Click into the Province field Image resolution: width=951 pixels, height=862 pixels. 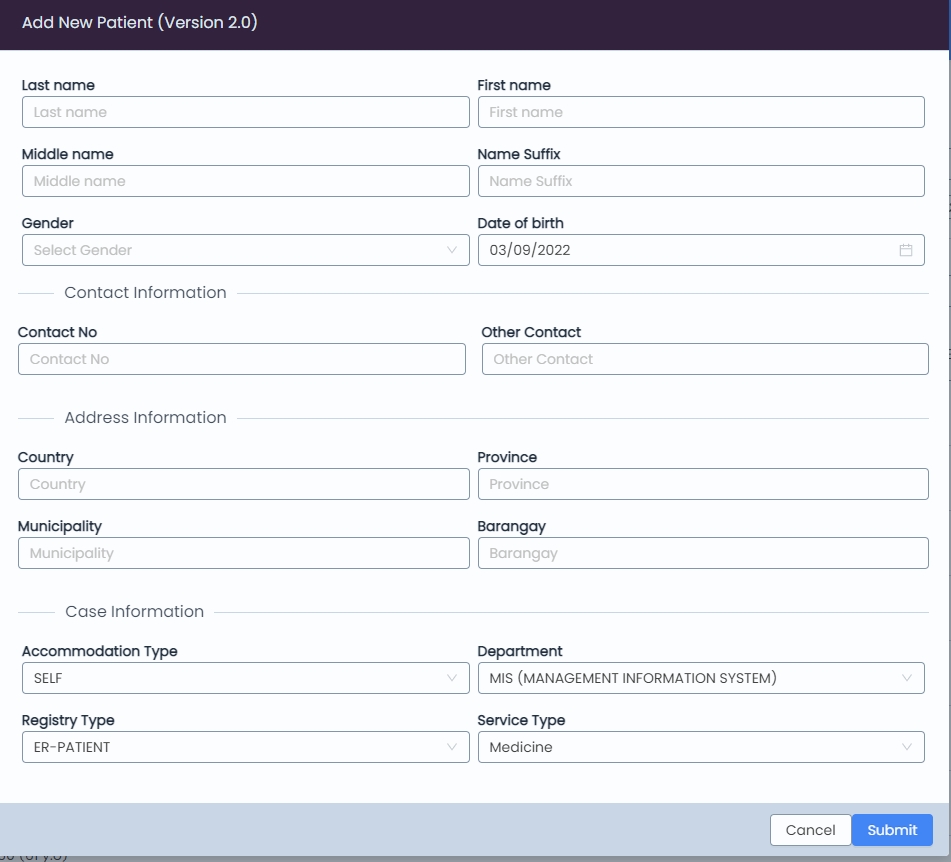(702, 484)
